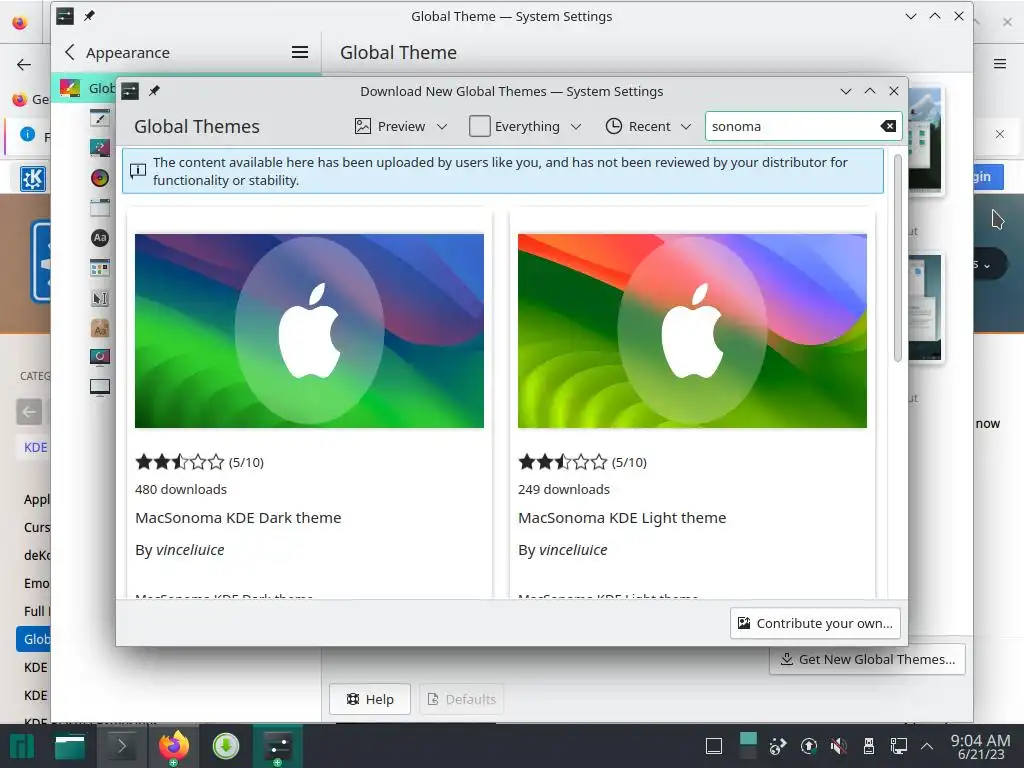Open Manjaro application launcher in taskbar

coord(22,746)
